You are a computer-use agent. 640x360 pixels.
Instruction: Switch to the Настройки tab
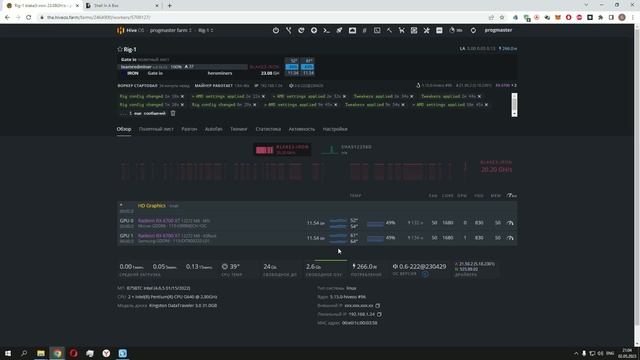click(335, 129)
